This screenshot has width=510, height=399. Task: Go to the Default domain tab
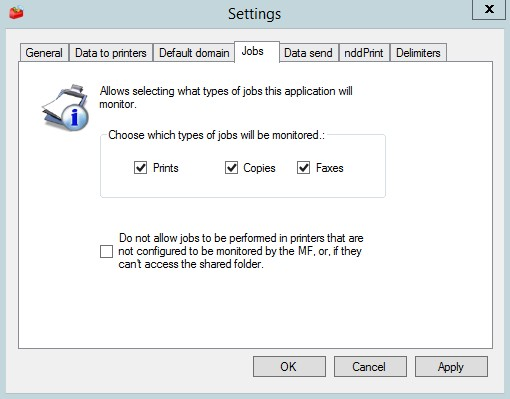click(x=194, y=53)
